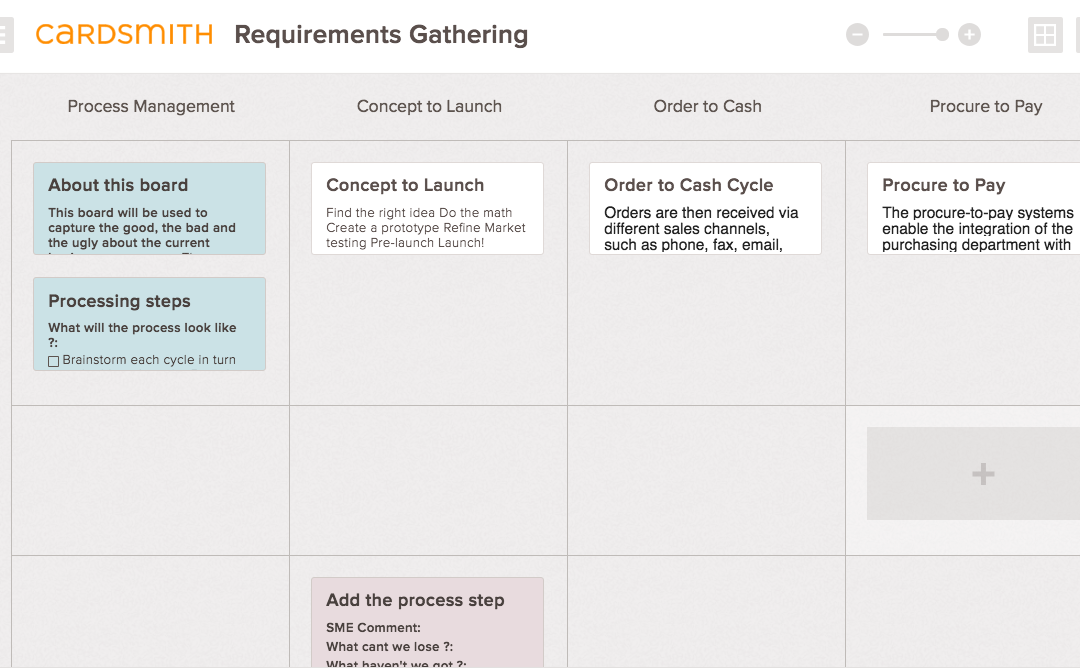1080x668 pixels.
Task: Open the white Concept to Launch card
Action: pos(427,209)
